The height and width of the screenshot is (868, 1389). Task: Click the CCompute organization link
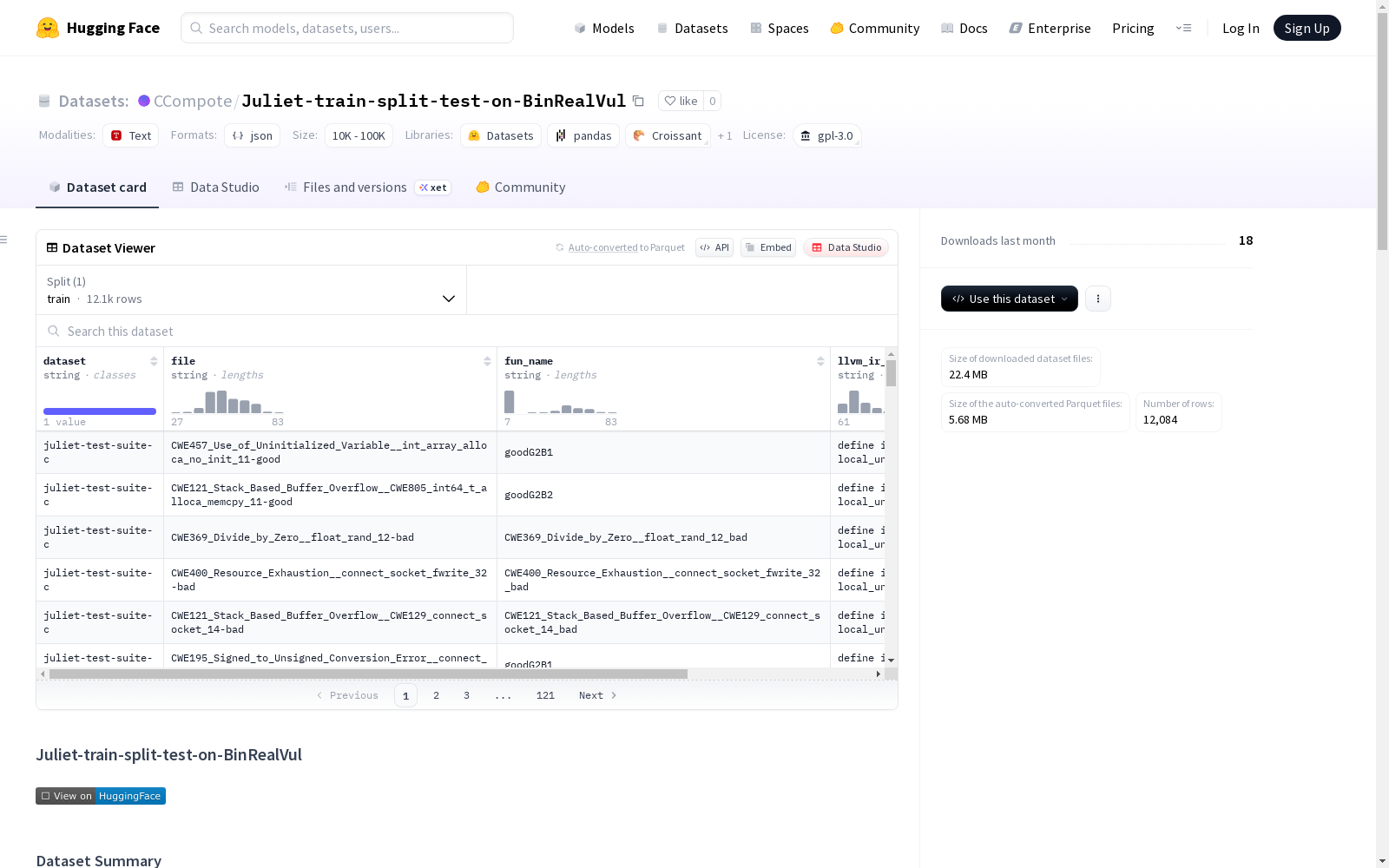(193, 101)
